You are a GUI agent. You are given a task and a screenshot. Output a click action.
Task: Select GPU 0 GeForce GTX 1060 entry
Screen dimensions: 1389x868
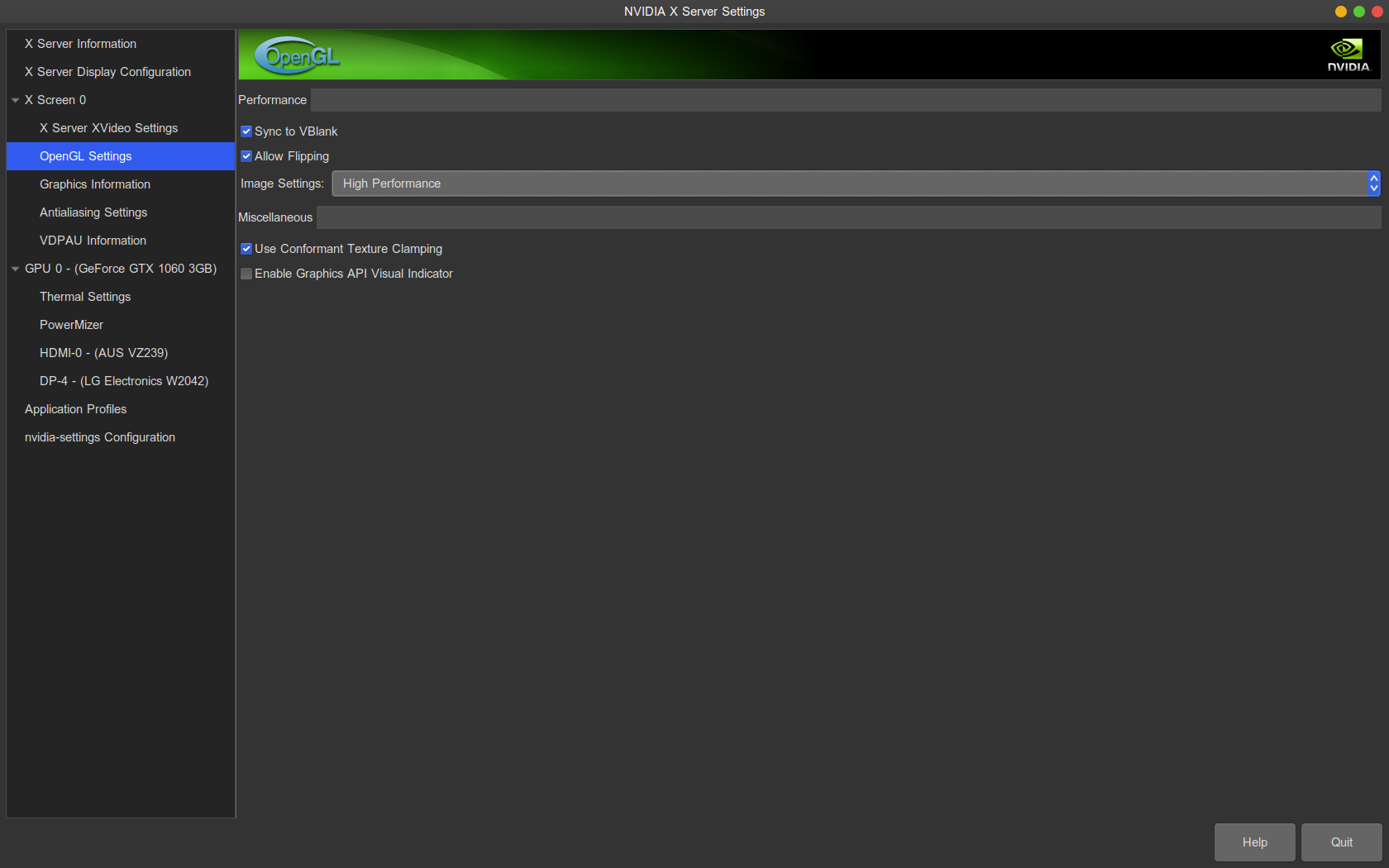(121, 269)
